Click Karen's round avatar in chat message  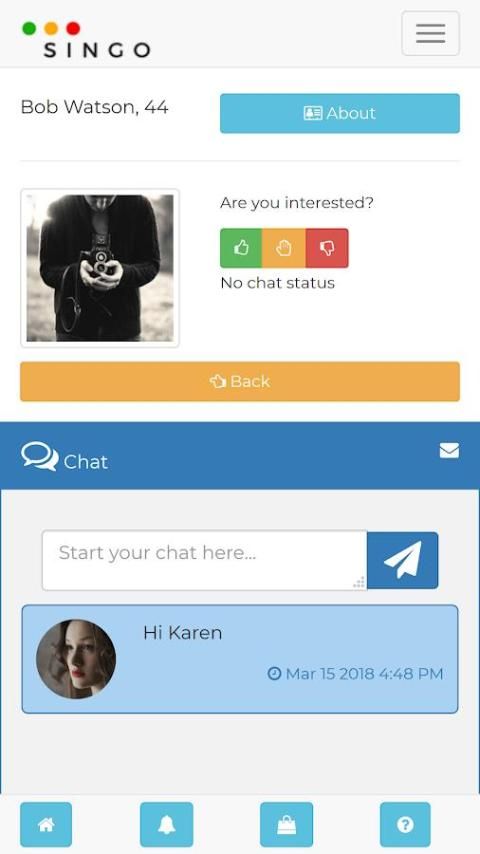tap(76, 658)
